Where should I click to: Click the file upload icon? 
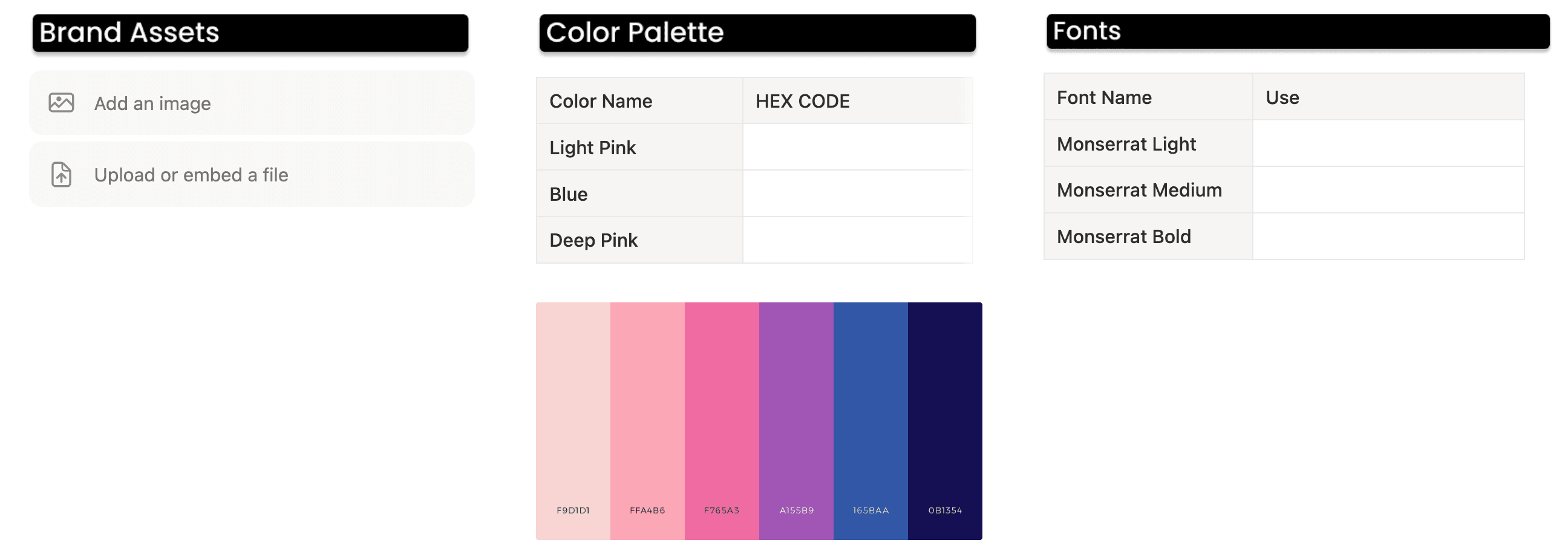62,175
